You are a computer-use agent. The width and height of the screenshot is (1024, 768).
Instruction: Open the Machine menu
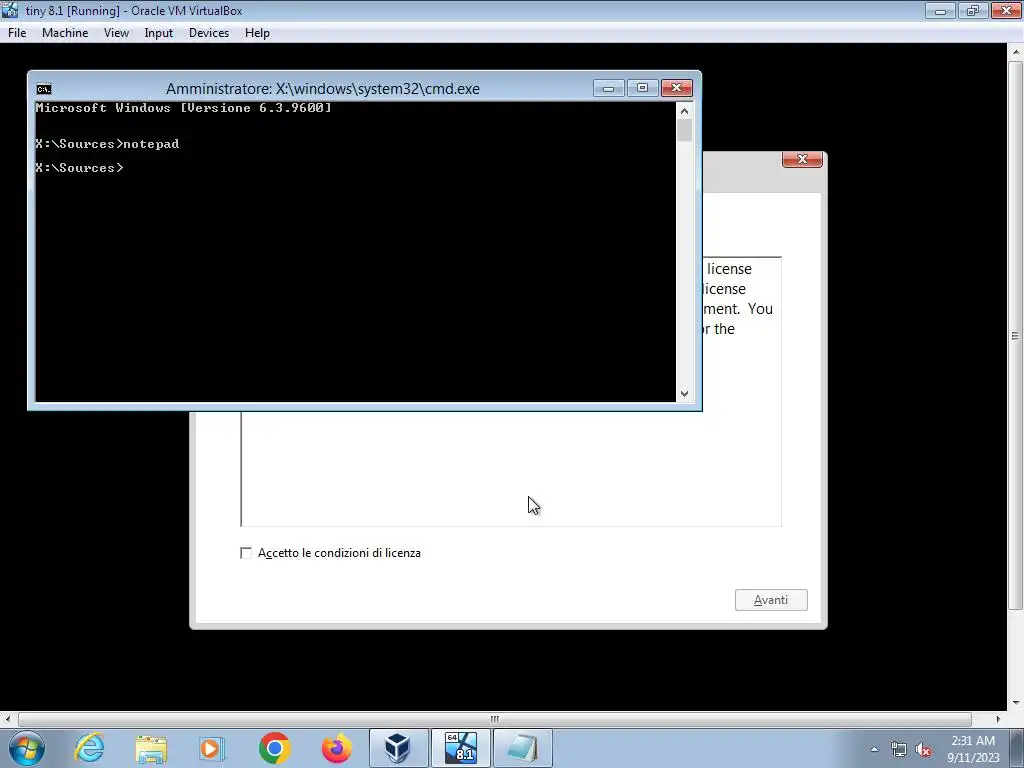click(x=65, y=33)
